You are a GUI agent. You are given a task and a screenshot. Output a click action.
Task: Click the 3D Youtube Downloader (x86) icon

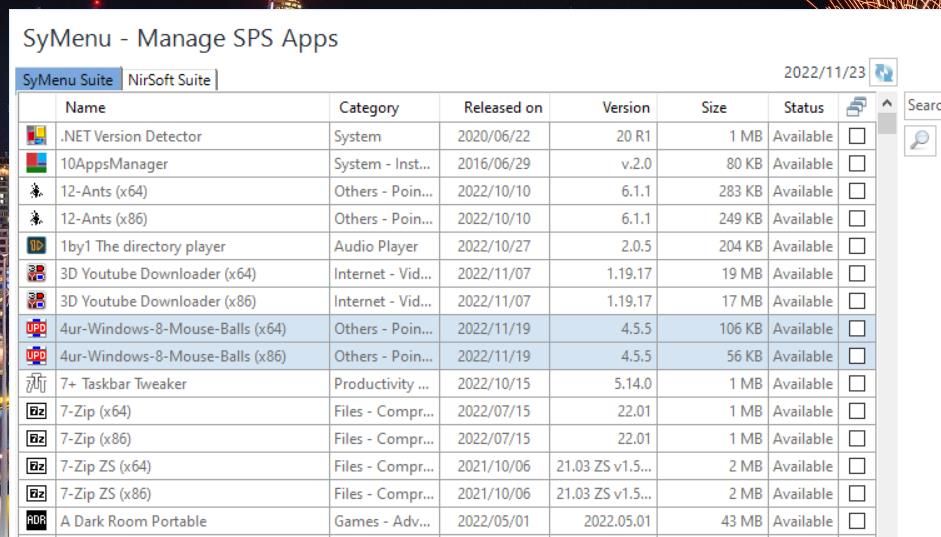(37, 301)
